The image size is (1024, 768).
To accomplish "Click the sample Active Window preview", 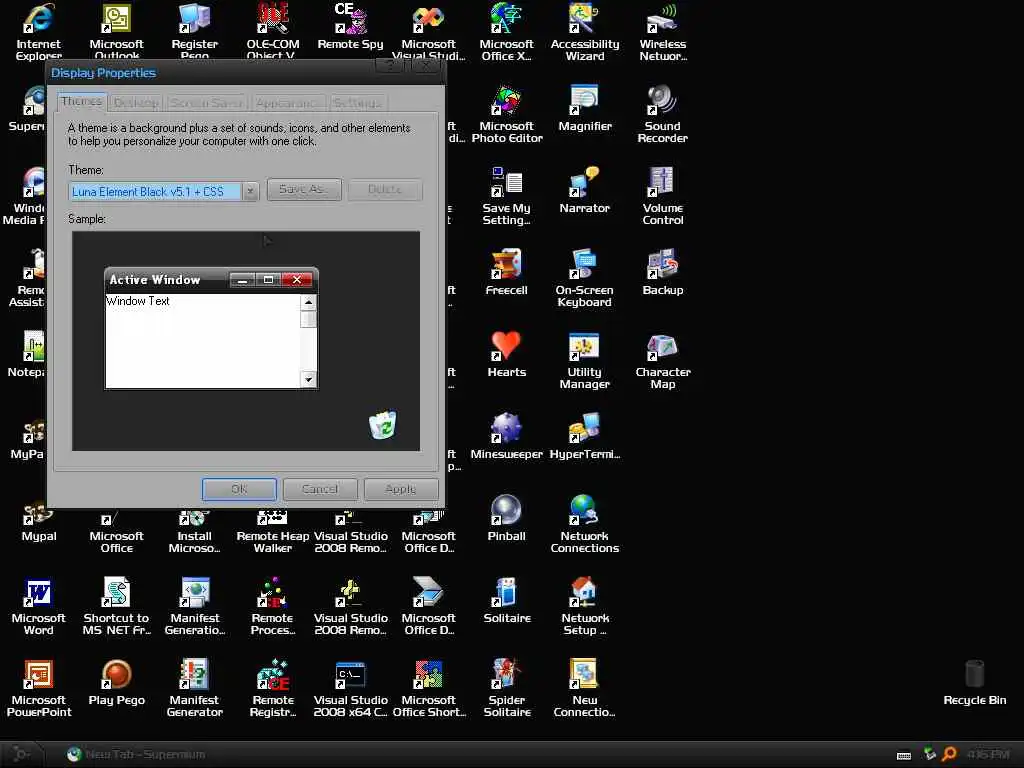I will 211,328.
